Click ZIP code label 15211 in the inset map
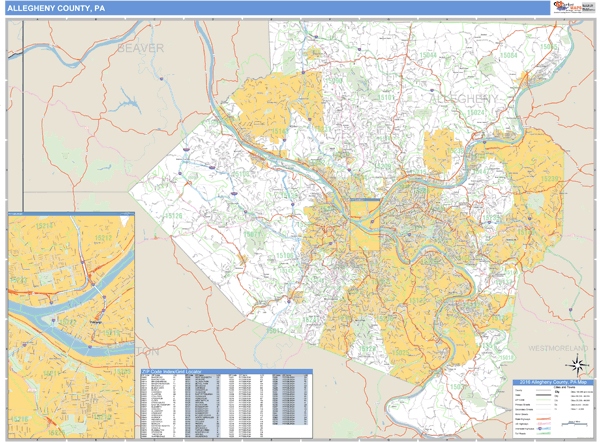This screenshot has width=600, height=442. pos(51,373)
